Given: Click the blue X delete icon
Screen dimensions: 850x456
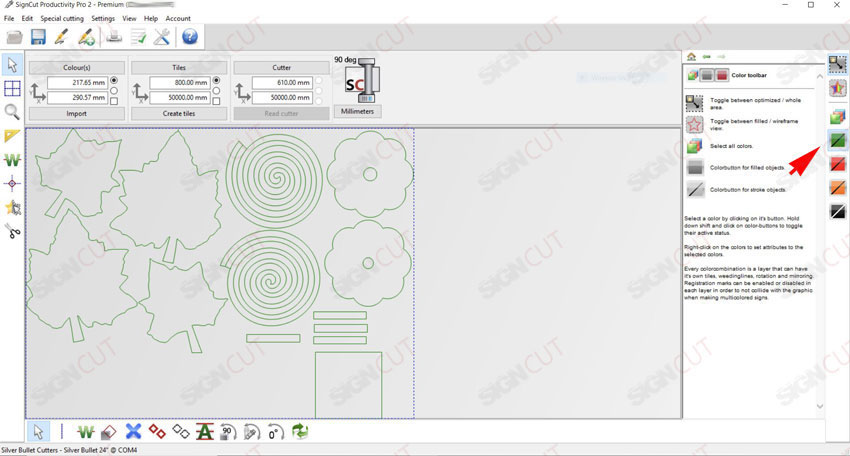Looking at the screenshot, I should [133, 432].
